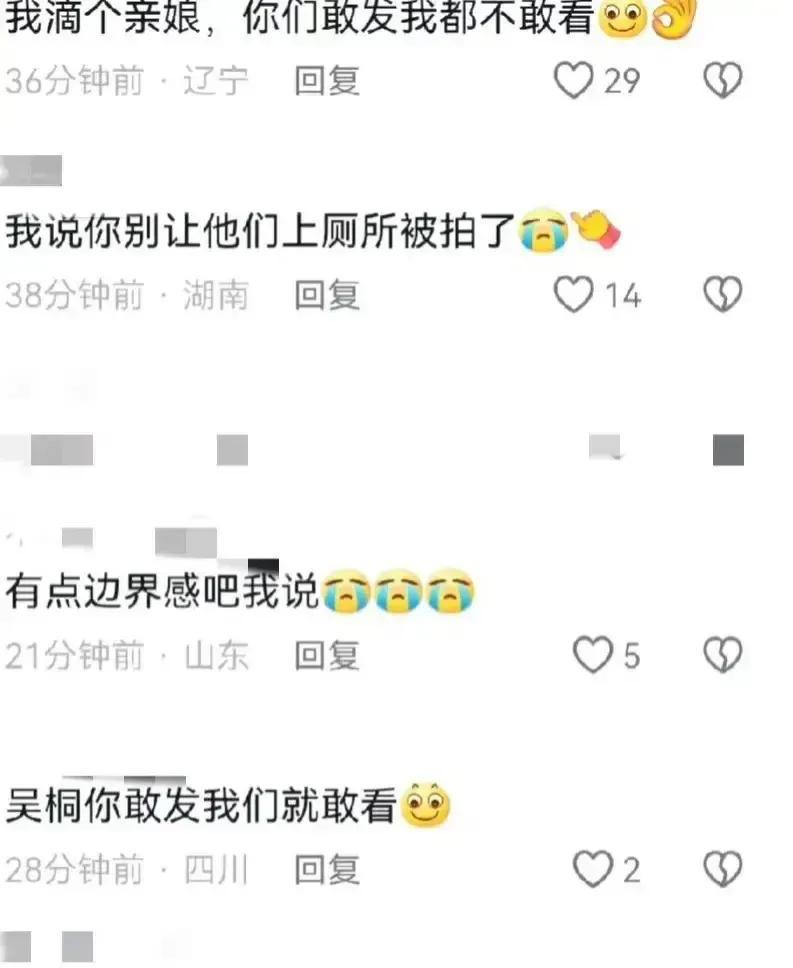This screenshot has width=793, height=968.
Task: Select comment text 有点边界感吧我说
Action: point(162,591)
